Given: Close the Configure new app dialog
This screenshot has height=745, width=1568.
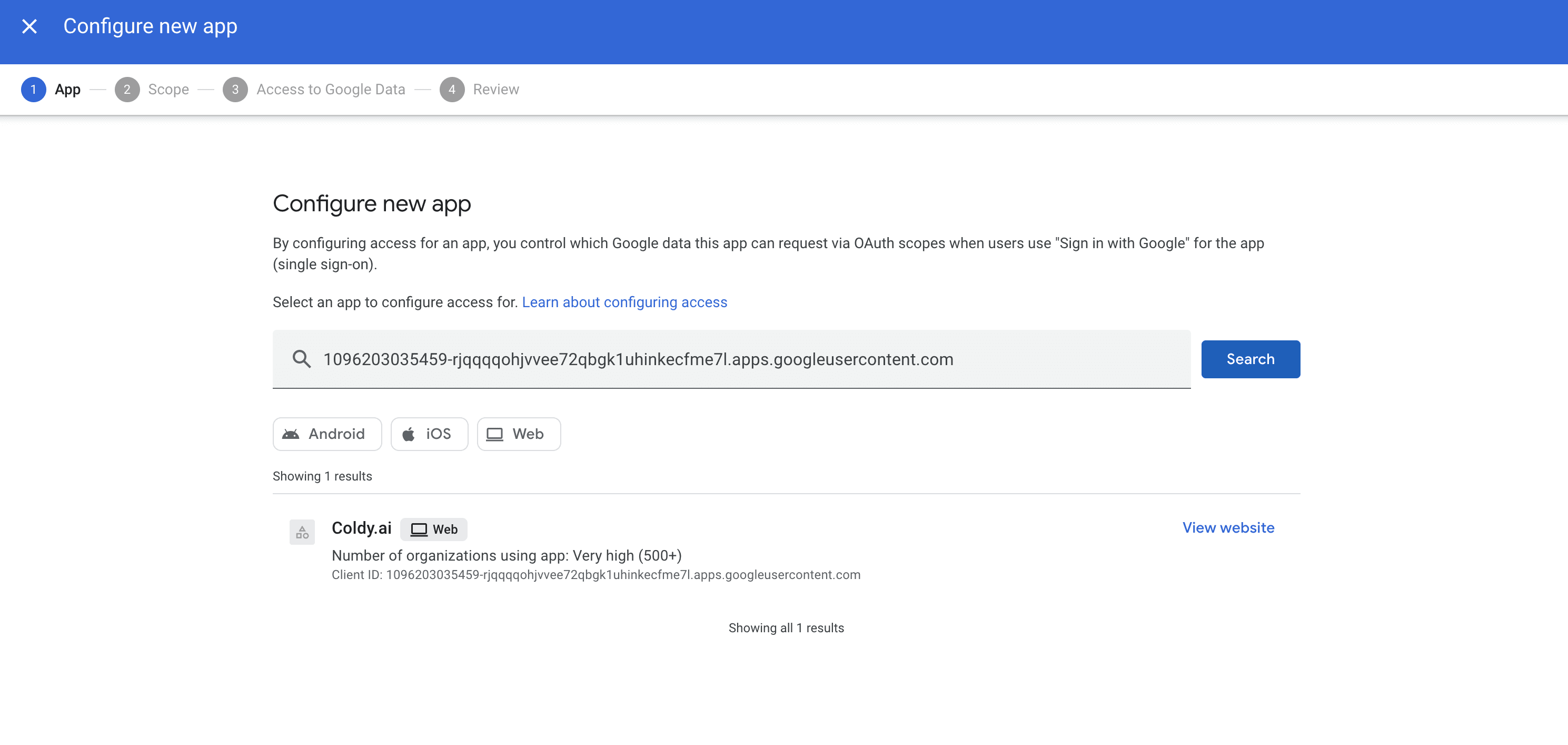Looking at the screenshot, I should tap(29, 26).
